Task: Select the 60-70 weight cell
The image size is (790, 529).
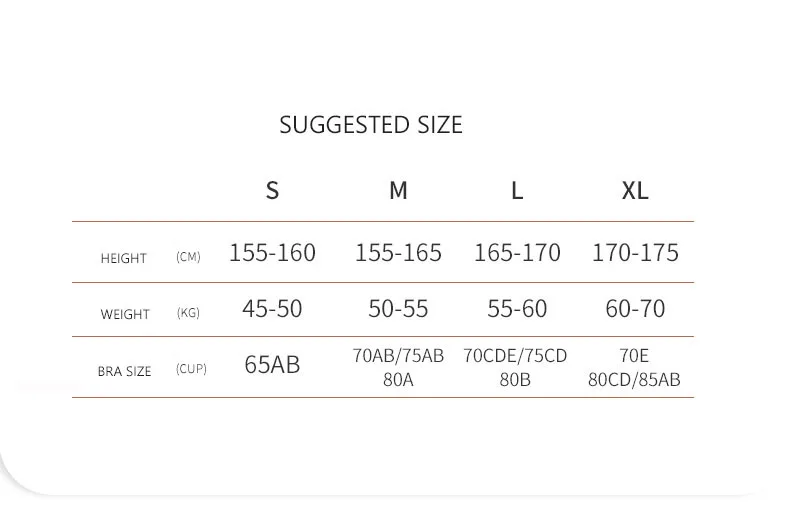Action: pos(635,309)
